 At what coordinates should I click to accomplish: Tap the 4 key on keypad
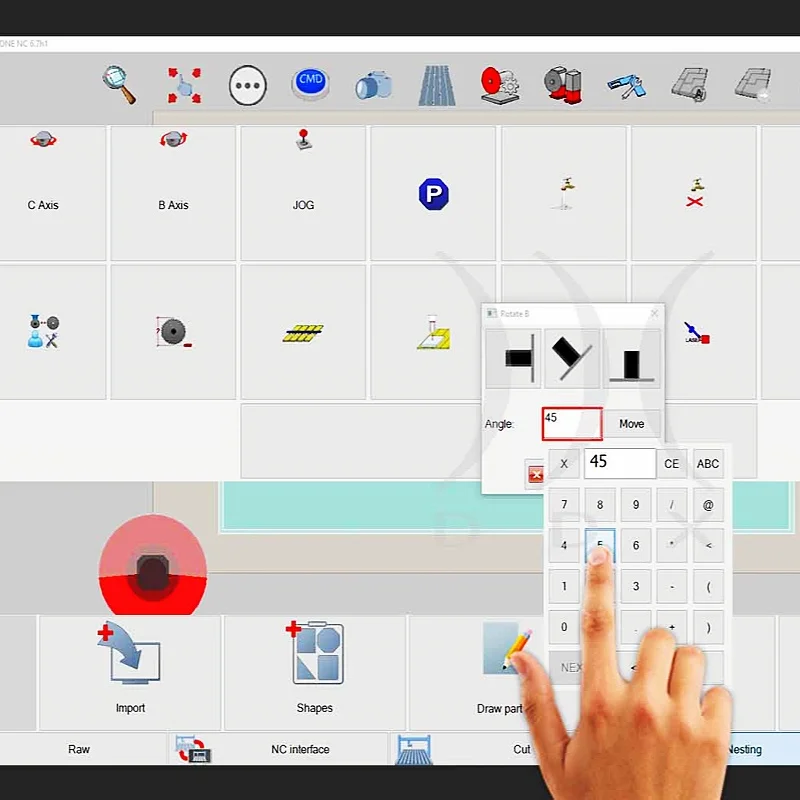point(564,545)
